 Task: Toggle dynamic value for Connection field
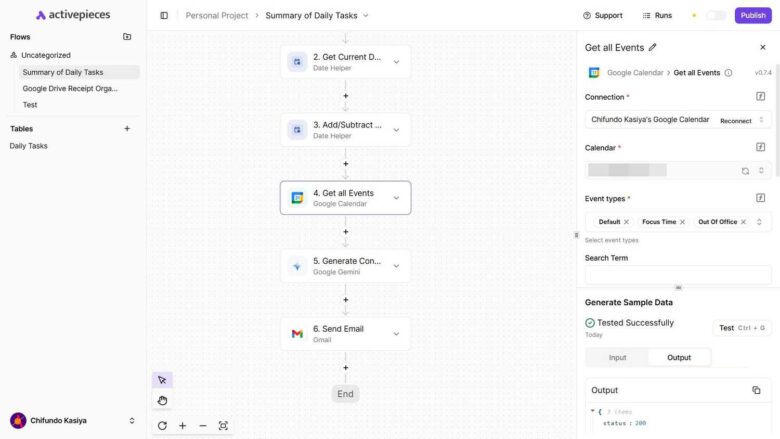761,97
